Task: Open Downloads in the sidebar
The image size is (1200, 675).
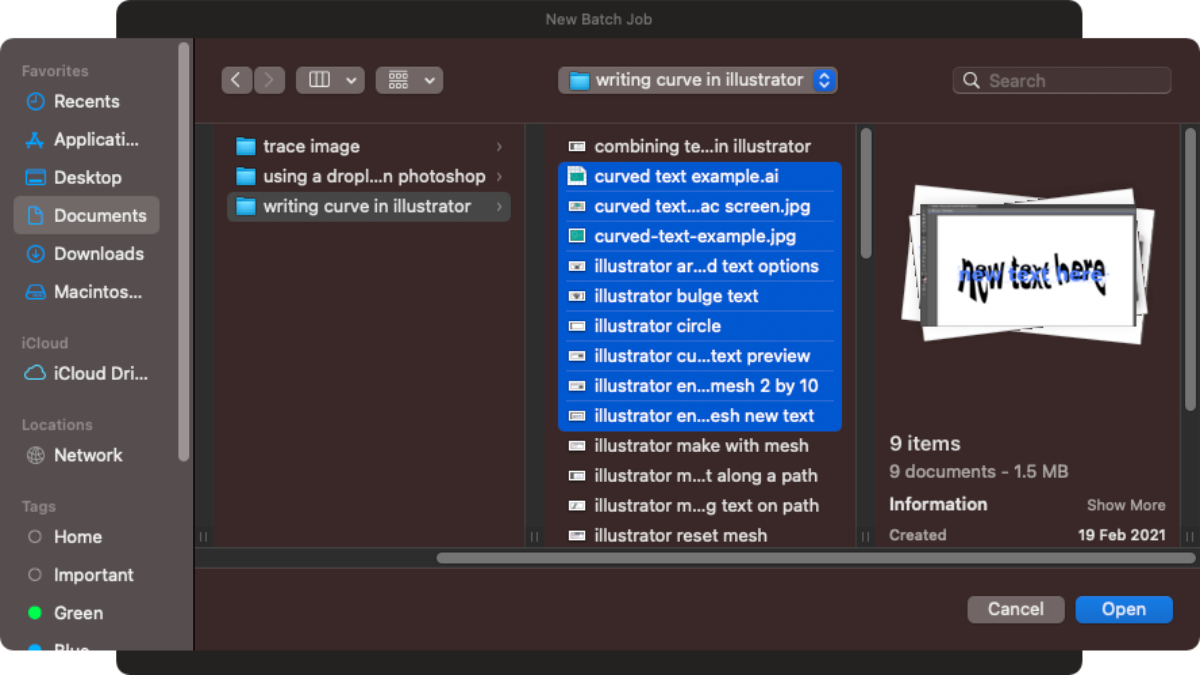Action: point(86,253)
